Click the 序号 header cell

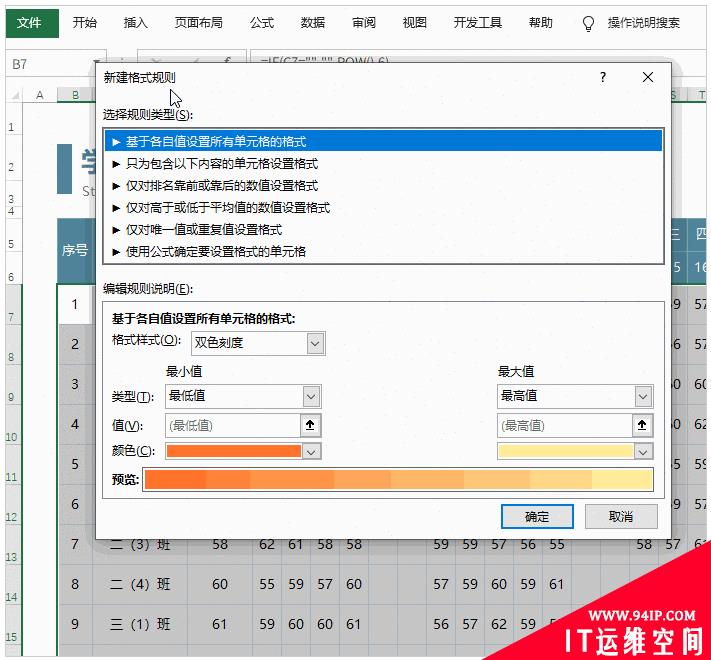coord(75,251)
